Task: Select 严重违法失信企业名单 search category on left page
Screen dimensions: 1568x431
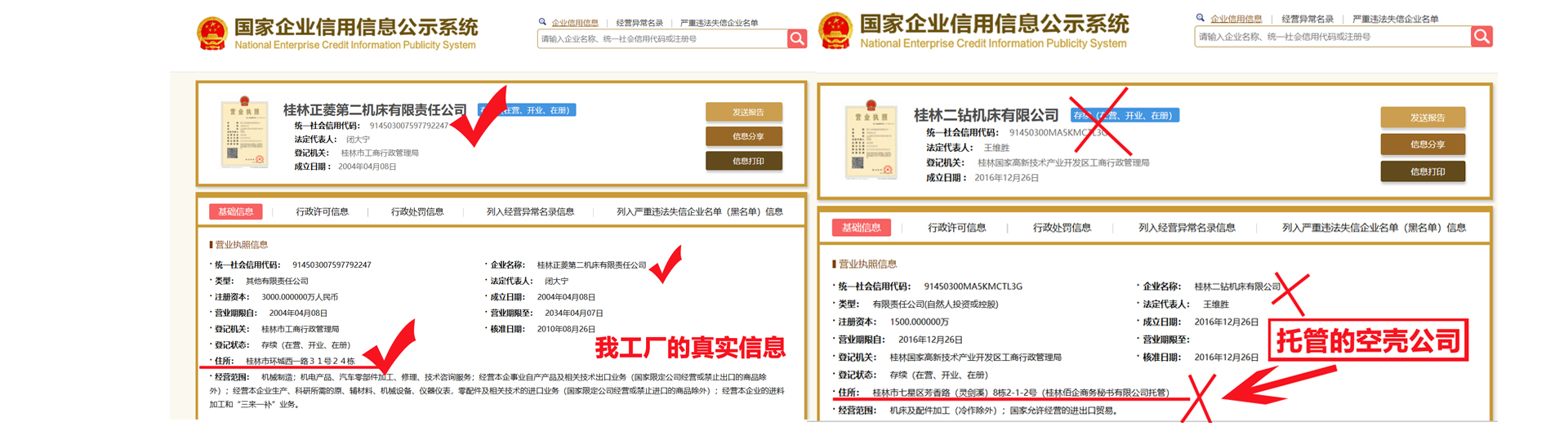Action: click(719, 23)
